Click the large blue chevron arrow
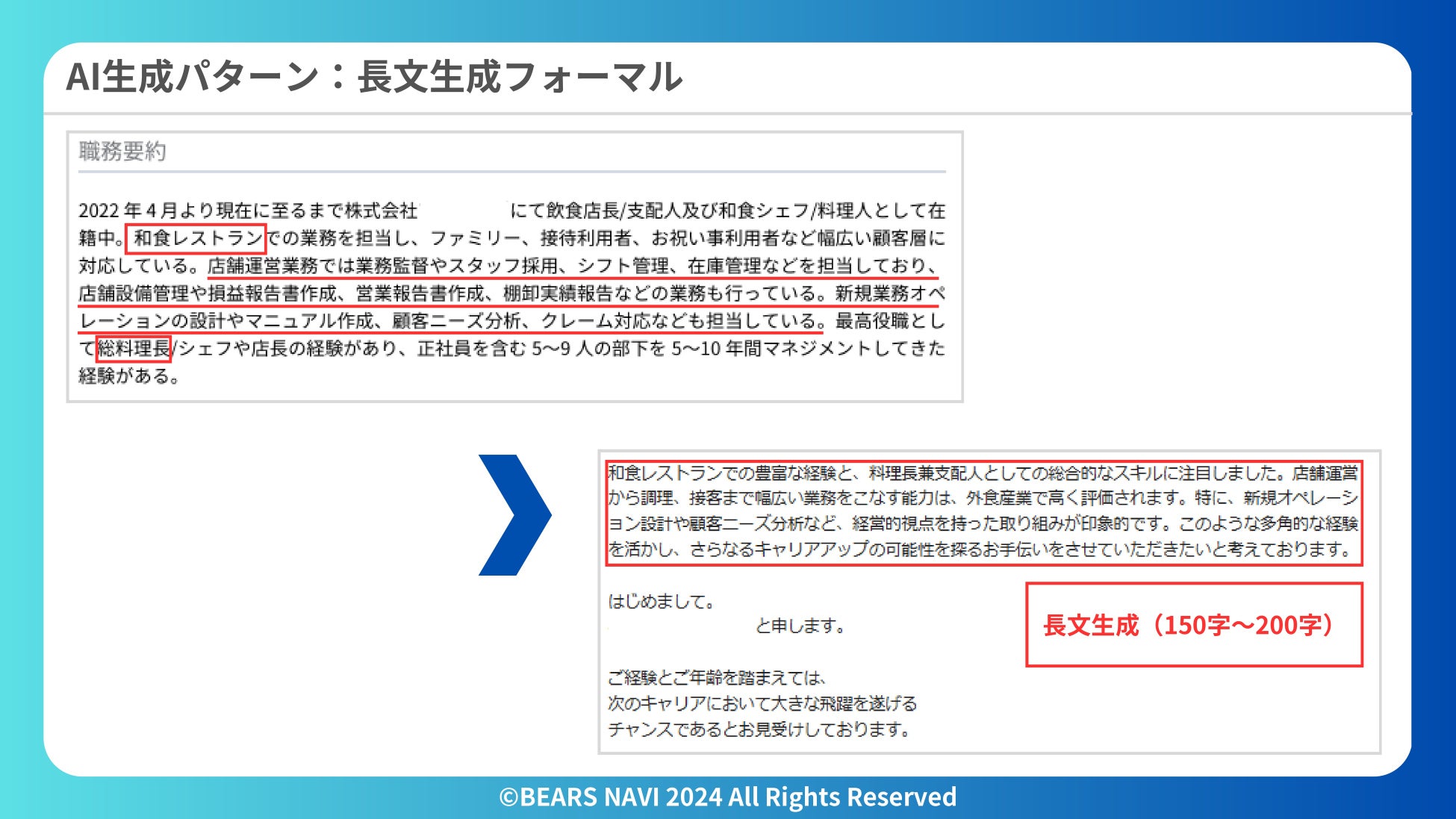The height and width of the screenshot is (819, 1456). (515, 514)
